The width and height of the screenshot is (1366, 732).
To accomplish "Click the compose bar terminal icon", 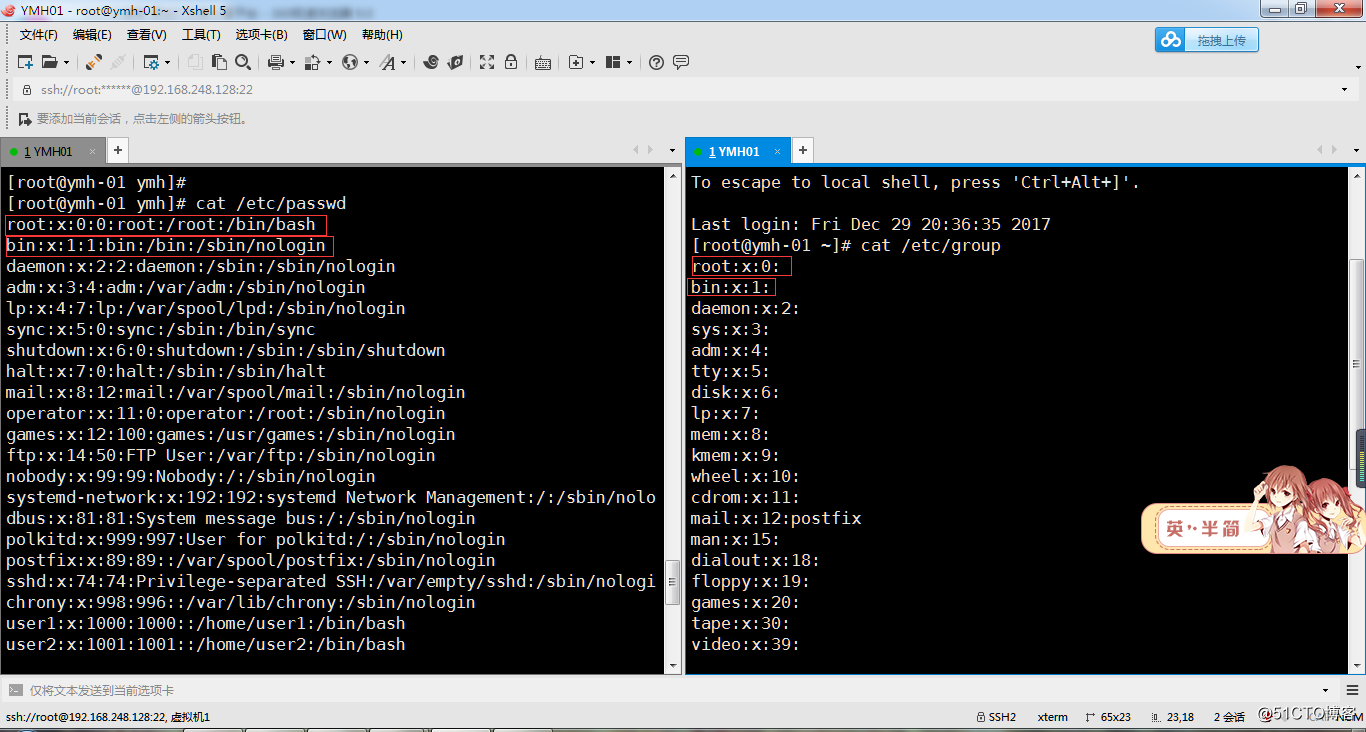I will [x=16, y=690].
